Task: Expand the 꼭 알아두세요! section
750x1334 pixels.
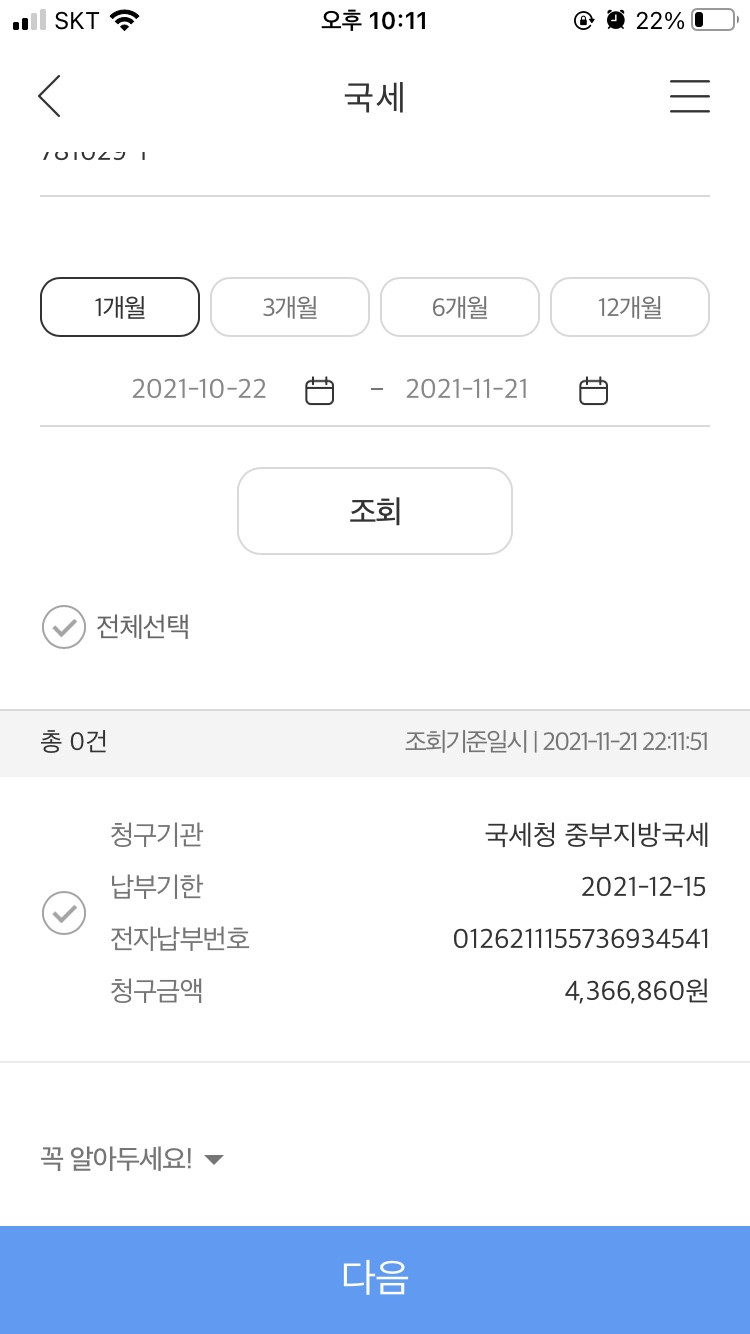Action: [132, 1159]
